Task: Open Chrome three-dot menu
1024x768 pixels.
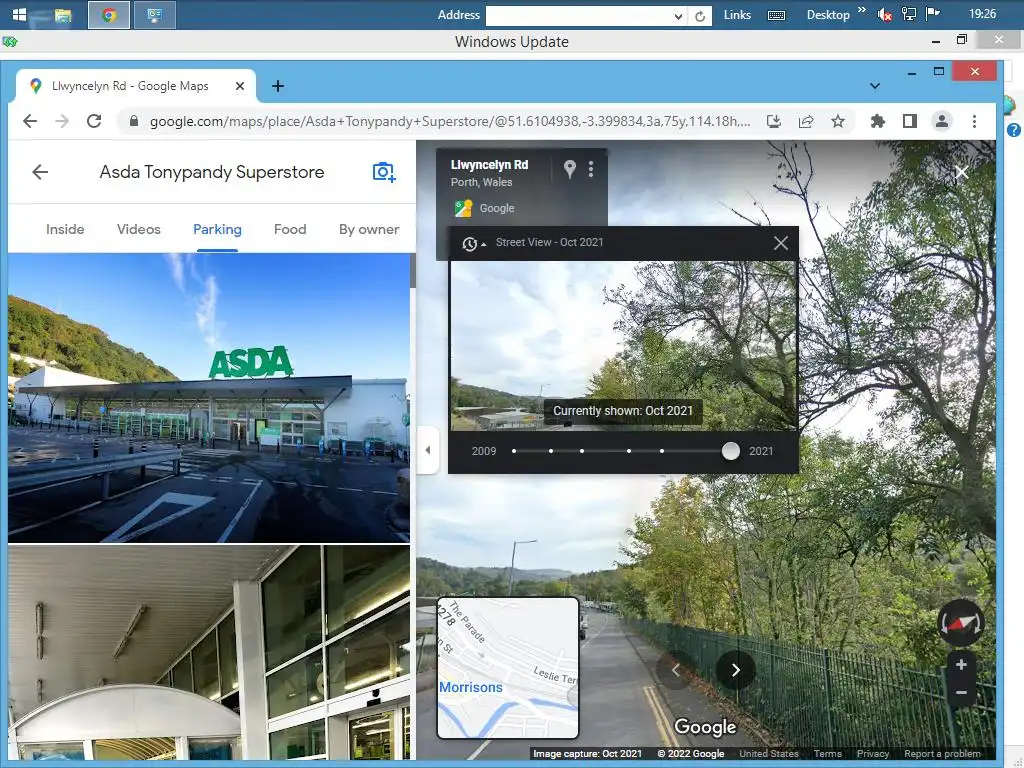Action: coord(974,121)
